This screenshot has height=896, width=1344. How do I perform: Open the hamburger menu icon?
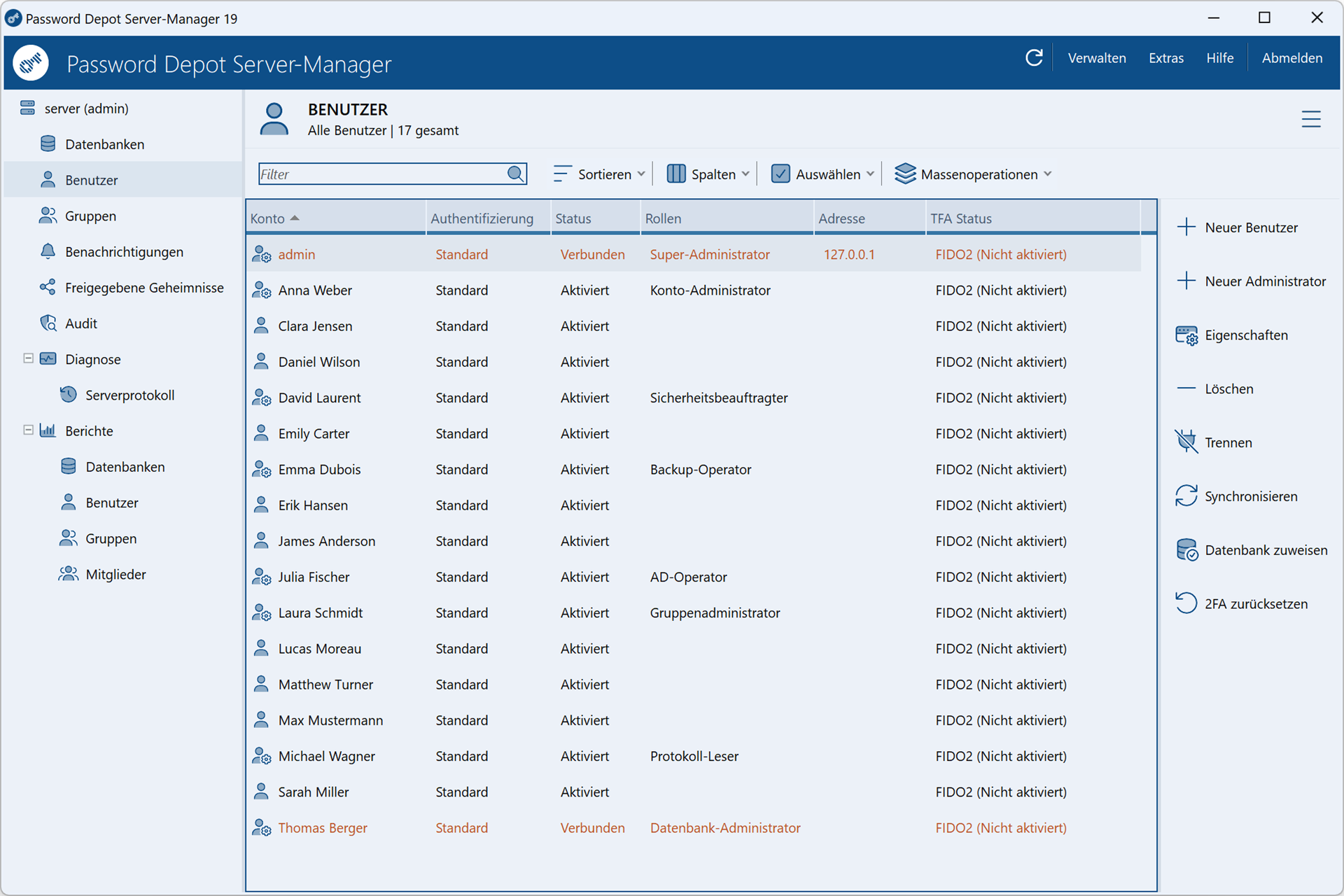coord(1311,119)
